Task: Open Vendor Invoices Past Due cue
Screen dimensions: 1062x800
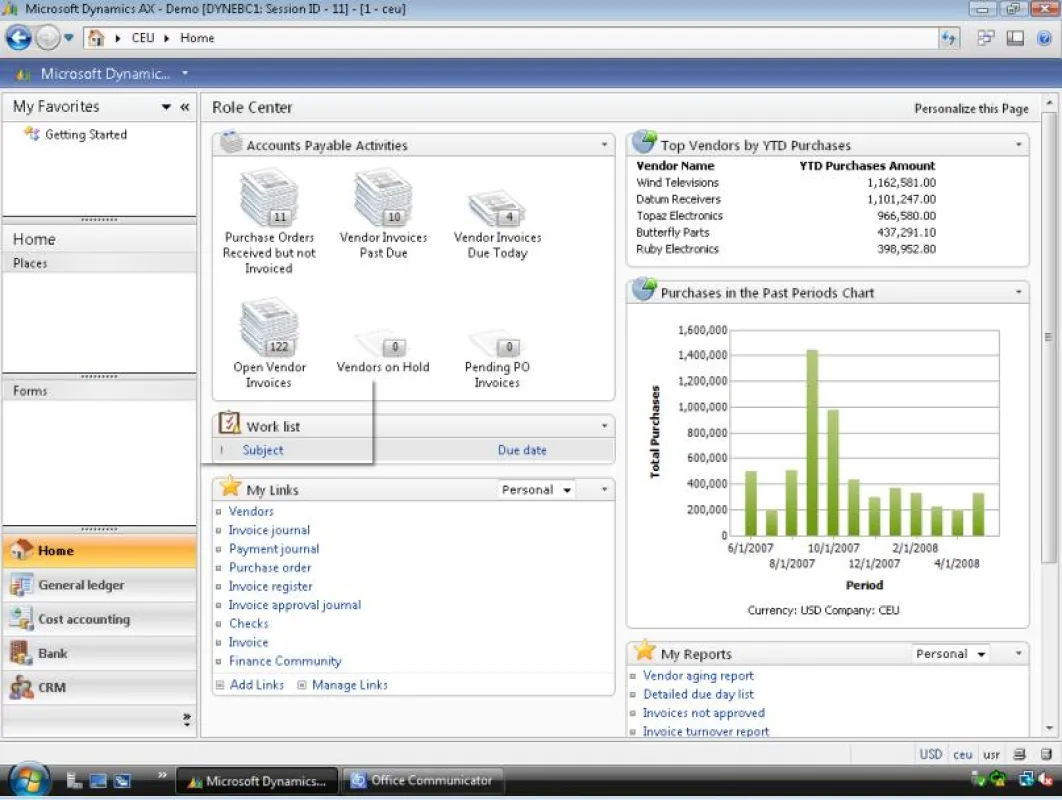Action: pos(383,214)
